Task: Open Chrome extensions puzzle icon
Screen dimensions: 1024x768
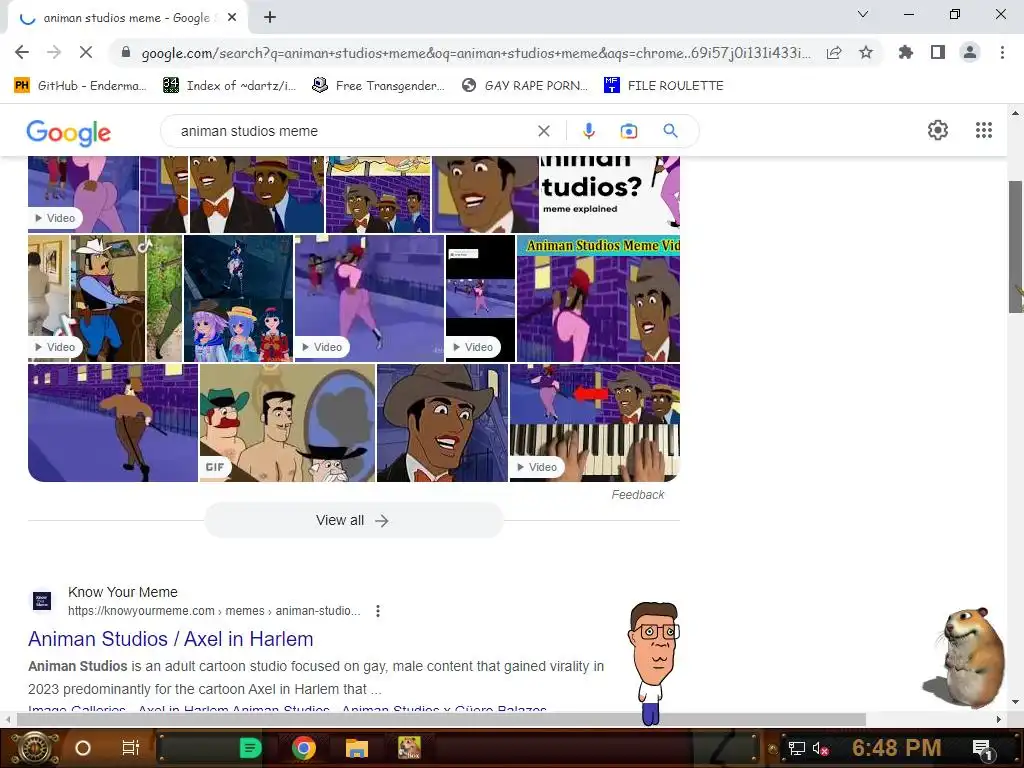Action: tap(906, 52)
